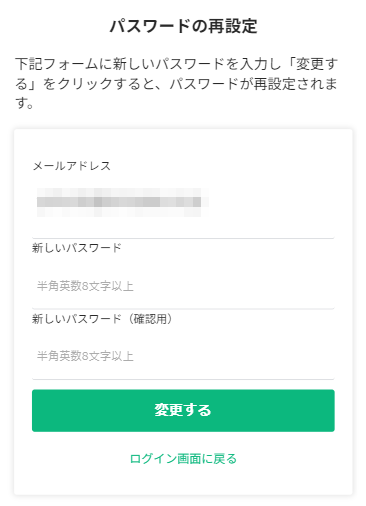Click the underline beneath the confirmation password field
This screenshot has width=366, height=506.
183,379
